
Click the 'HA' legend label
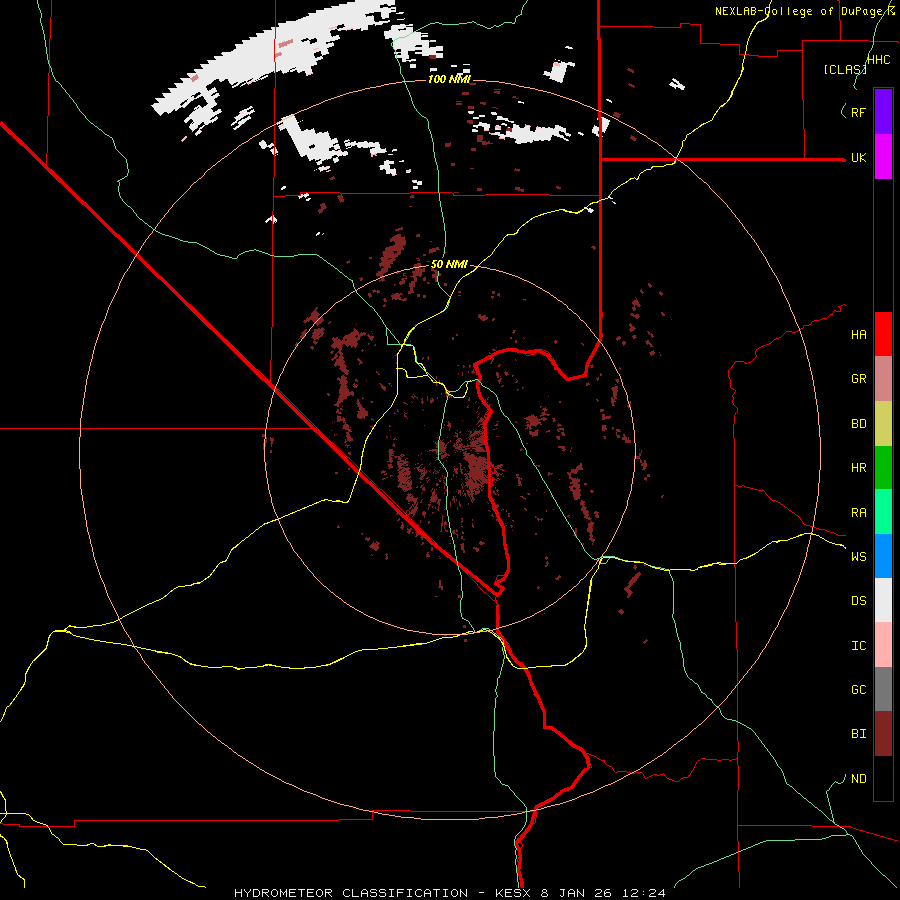coord(858,335)
